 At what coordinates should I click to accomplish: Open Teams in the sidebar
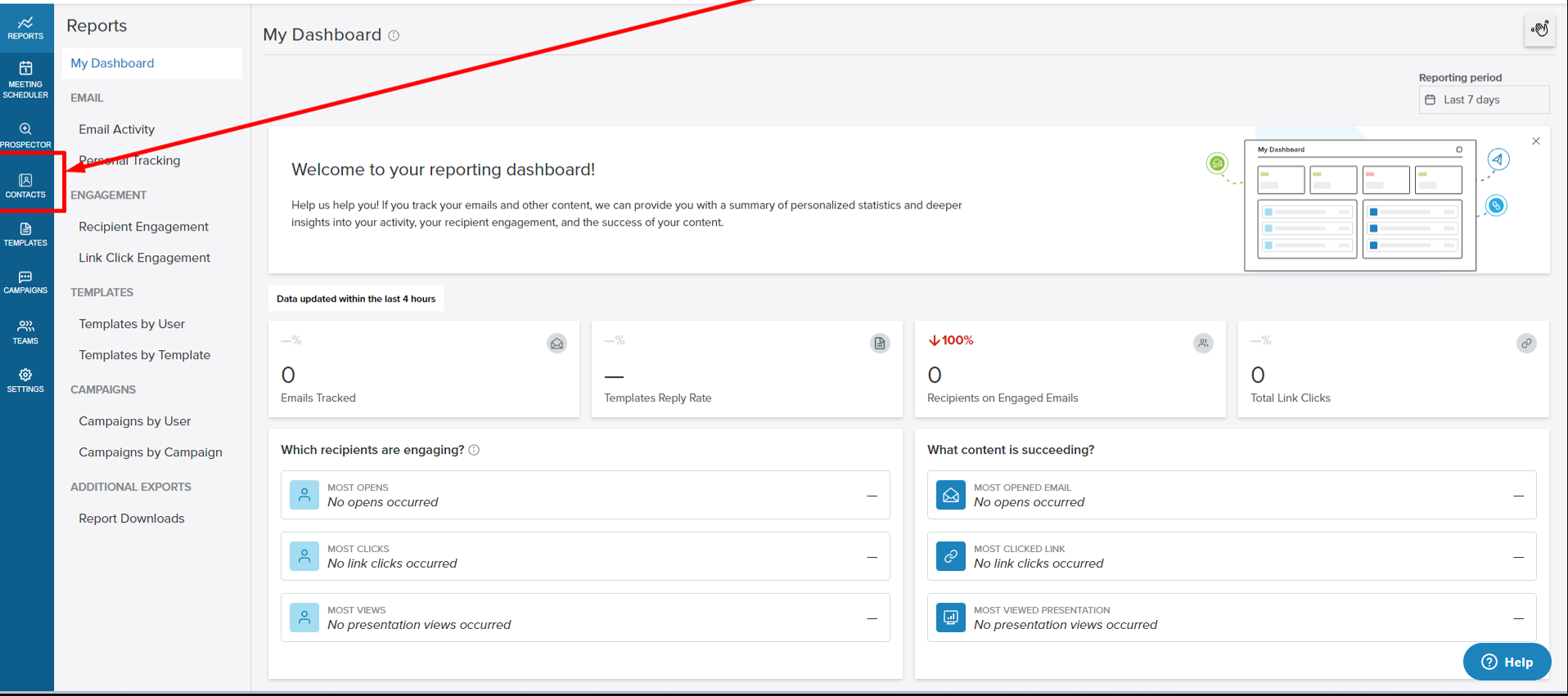[25, 332]
